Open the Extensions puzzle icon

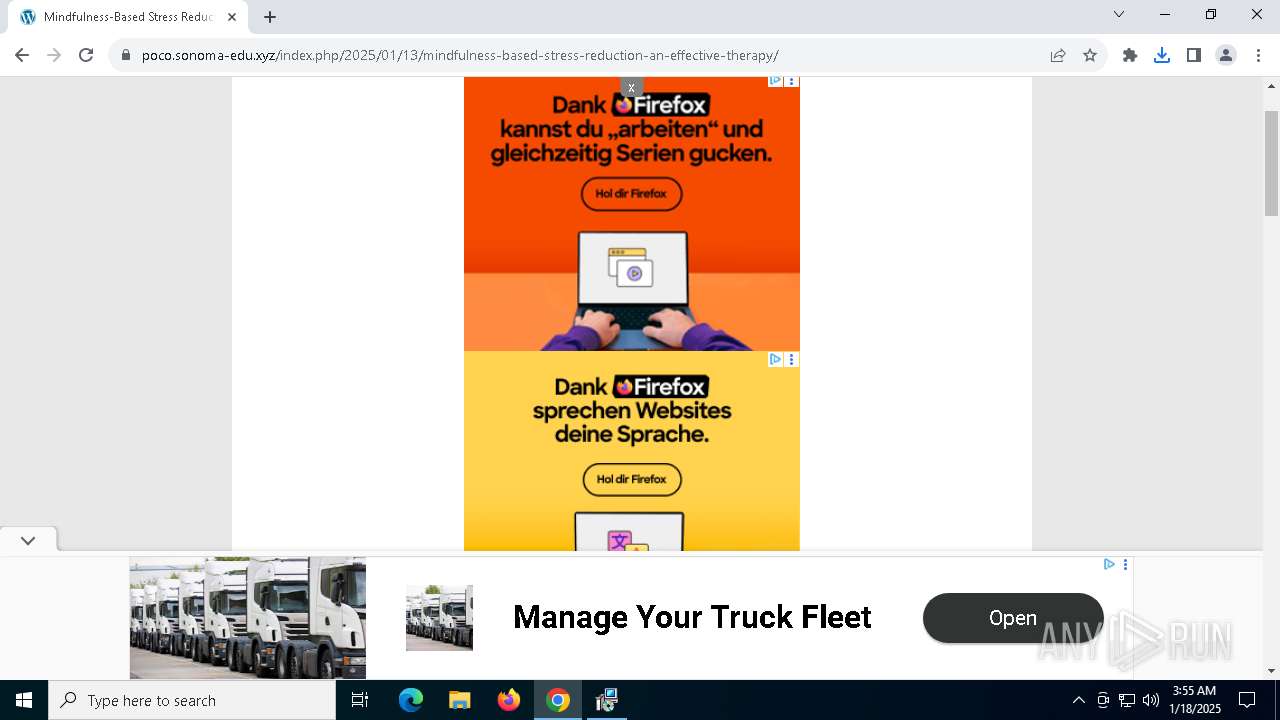click(x=1130, y=55)
